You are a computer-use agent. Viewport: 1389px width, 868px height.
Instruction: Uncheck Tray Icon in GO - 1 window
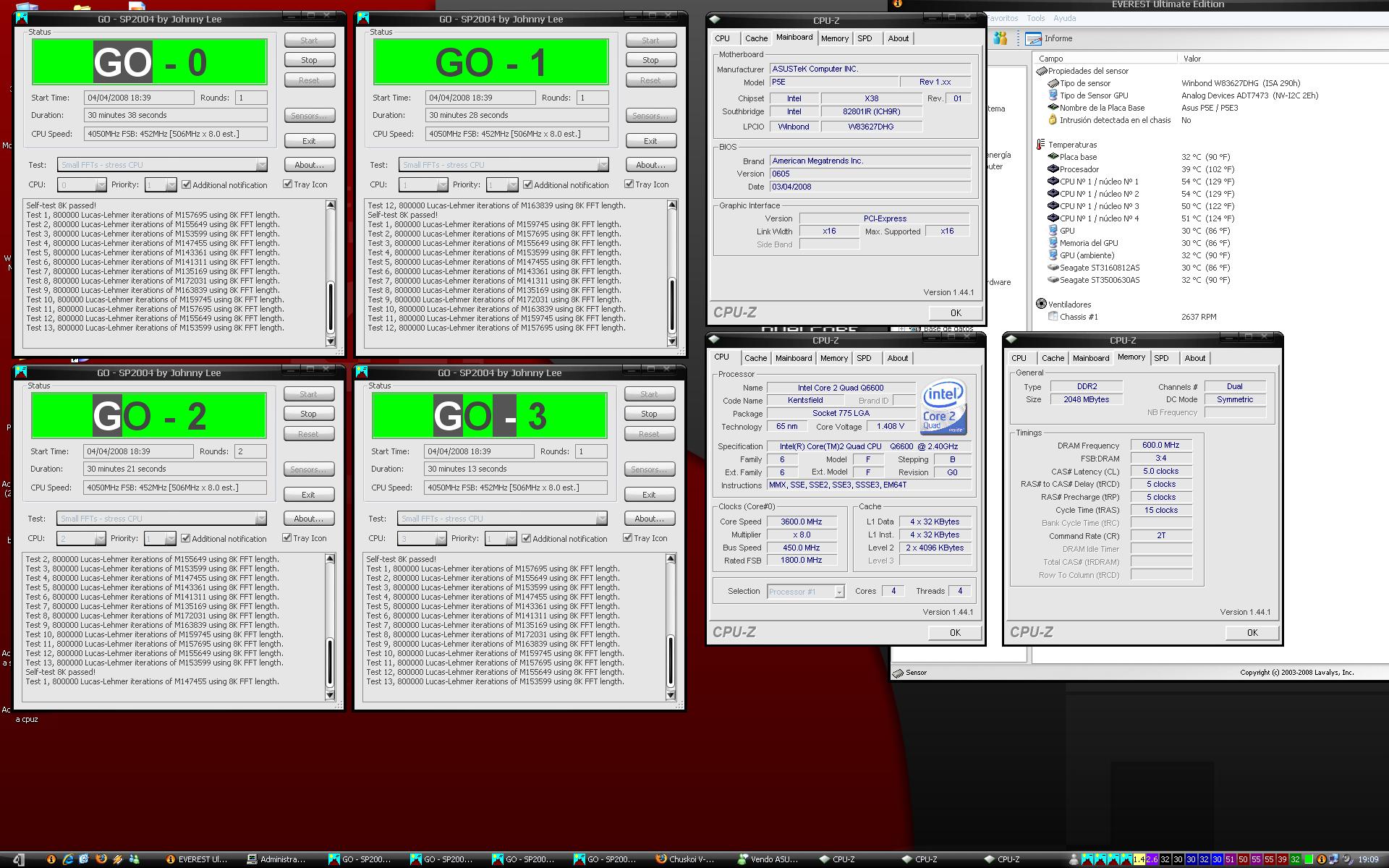629,184
